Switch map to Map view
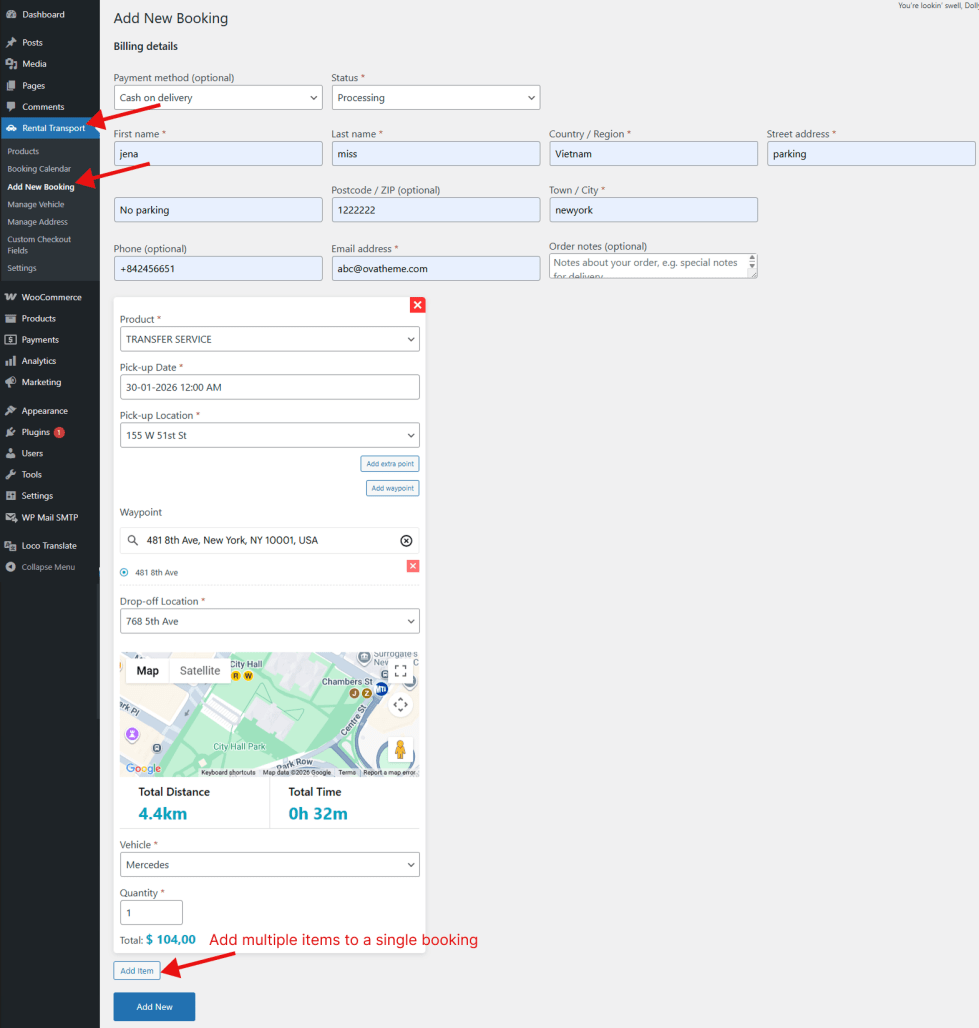979x1028 pixels. pos(147,671)
